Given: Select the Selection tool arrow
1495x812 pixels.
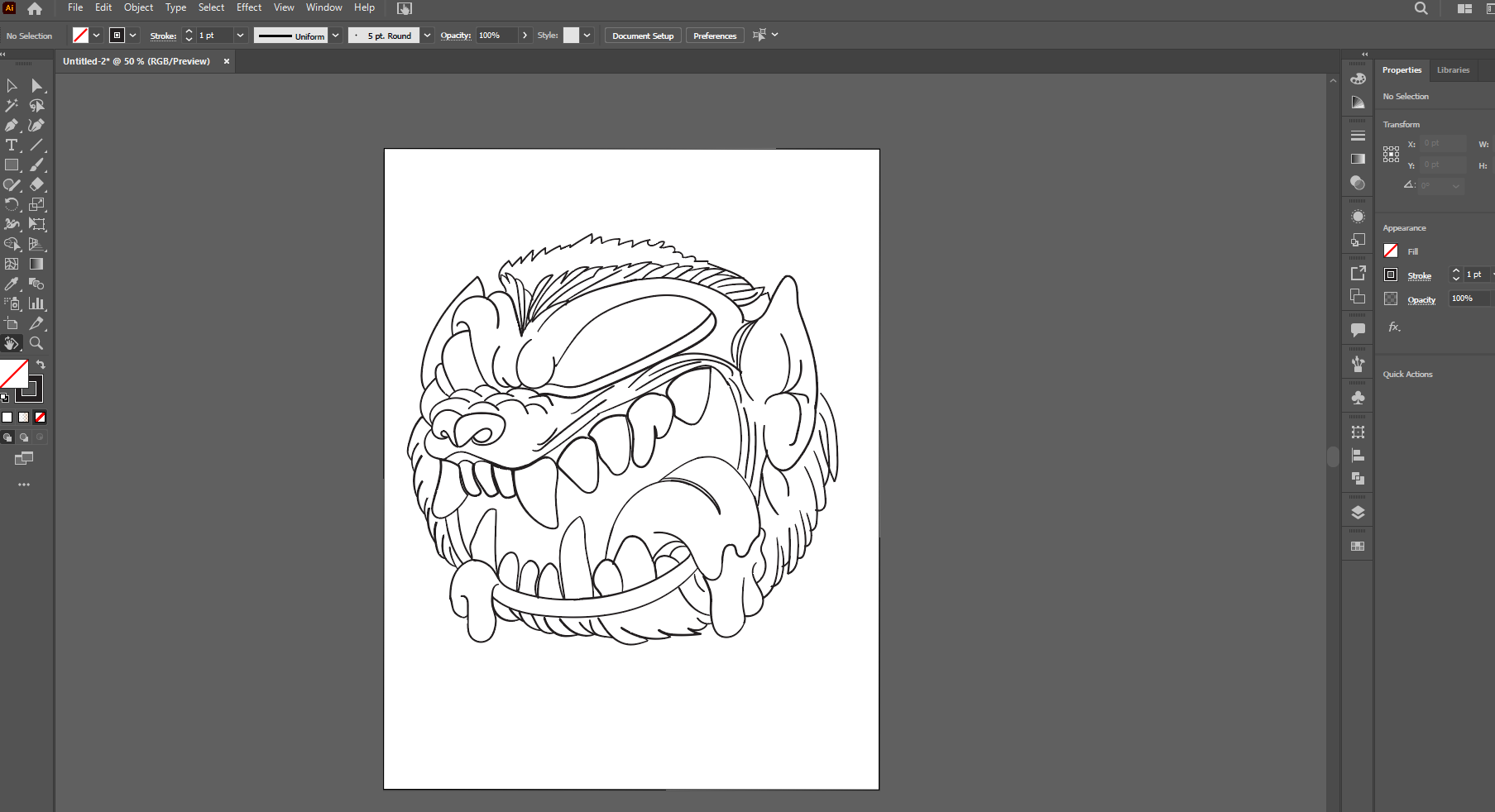Looking at the screenshot, I should 12,86.
